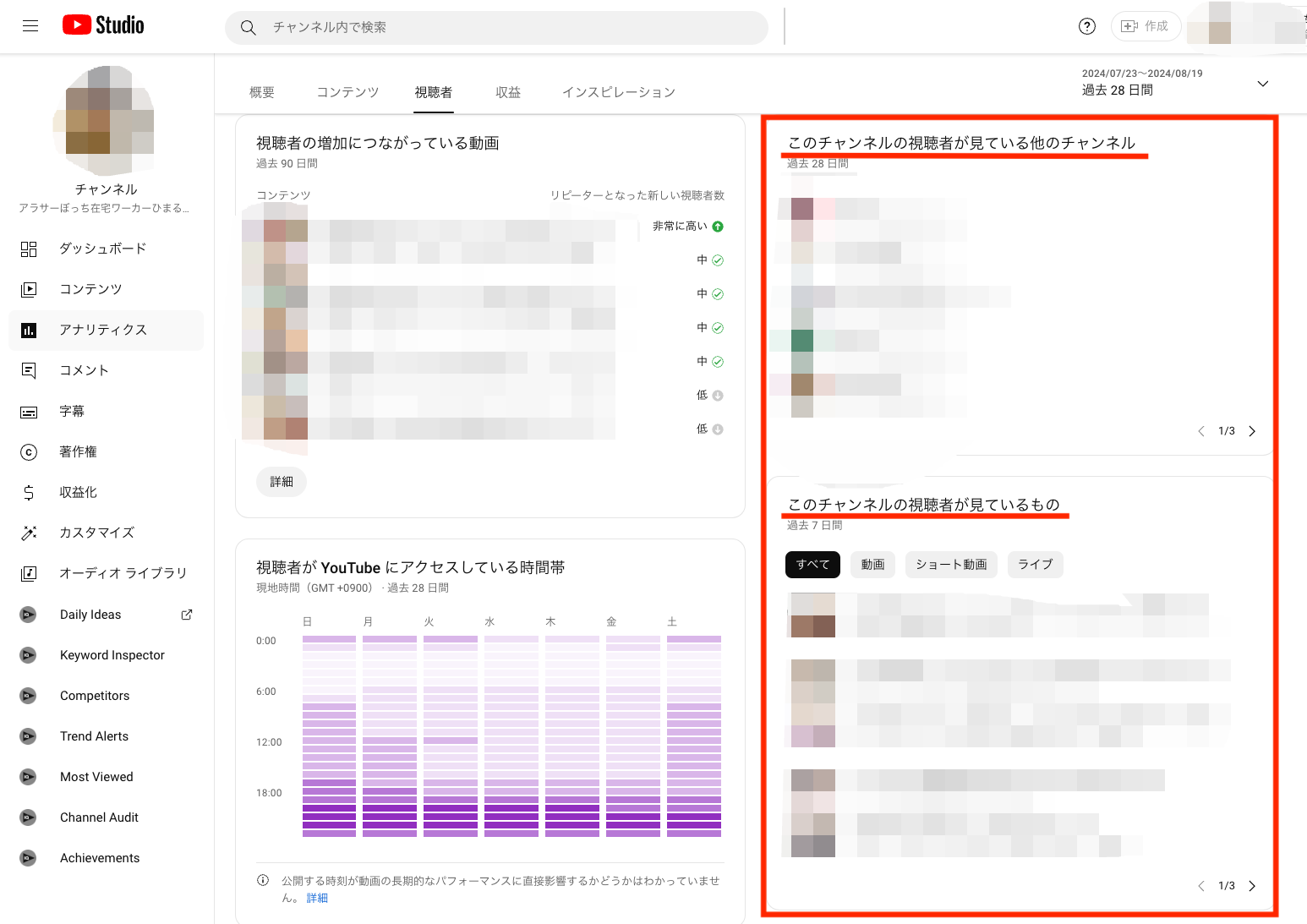1307x924 pixels.
Task: Switch to the インスピレーション tab
Action: [619, 92]
